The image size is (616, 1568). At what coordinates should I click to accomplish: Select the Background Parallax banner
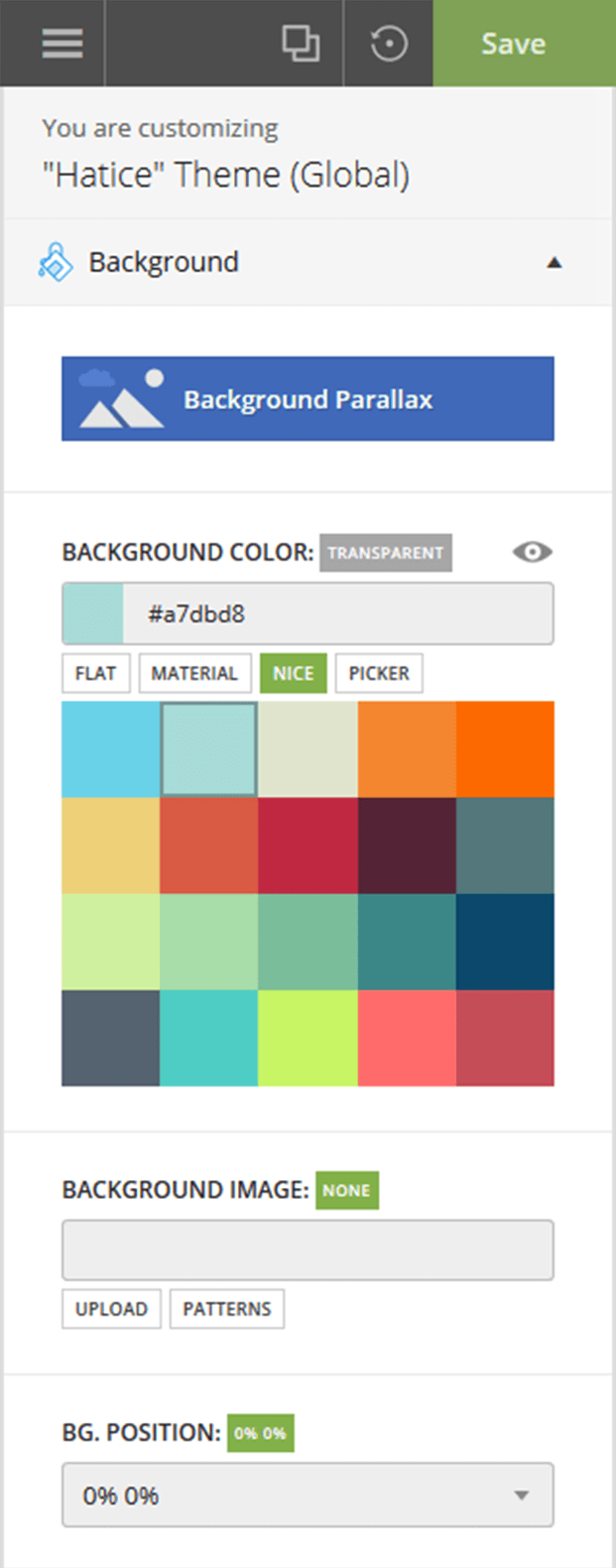click(x=308, y=397)
